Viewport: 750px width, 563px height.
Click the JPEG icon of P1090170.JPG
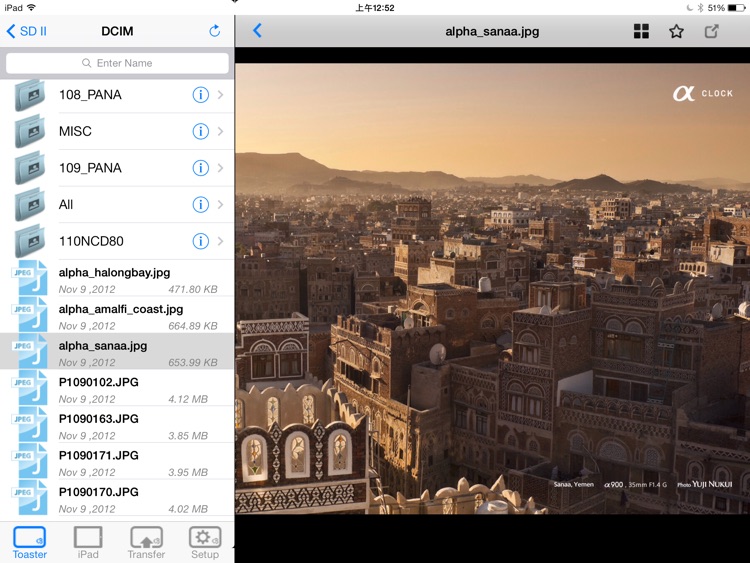(x=30, y=497)
